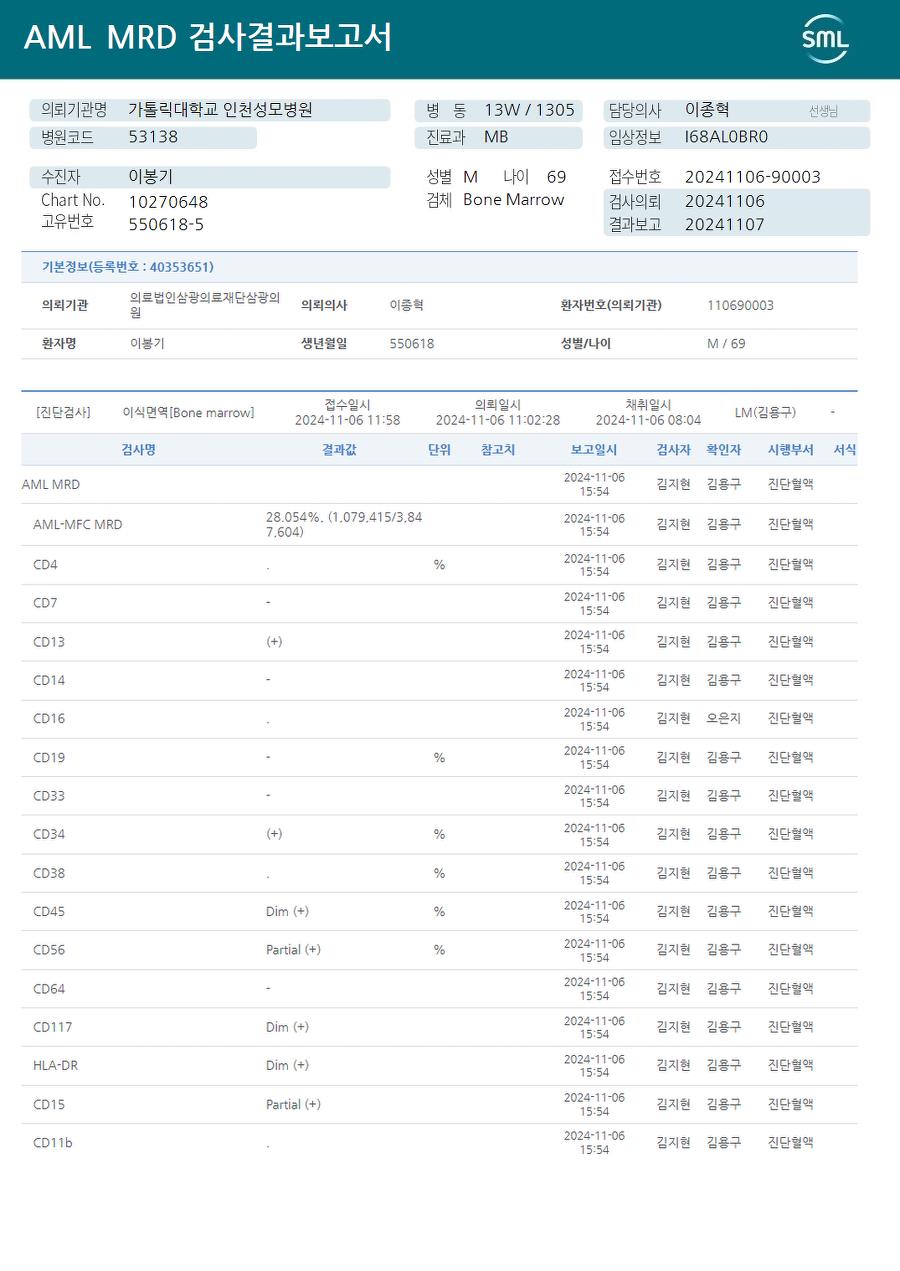Viewport: 900px width, 1271px height.
Task: Click 고유번호 value '550618-5'
Action: pos(166,224)
